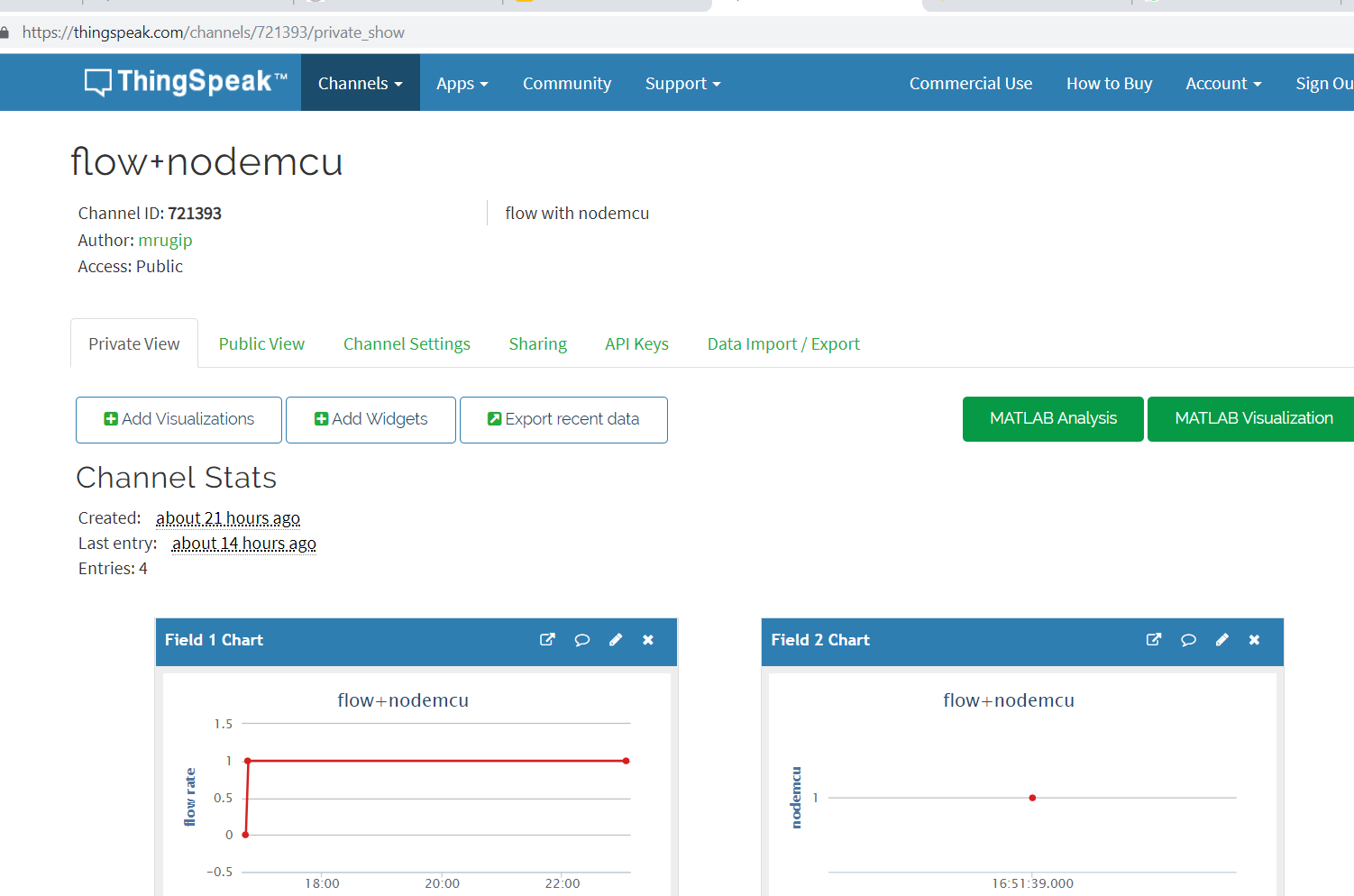
Task: Click the address bar URL
Action: coord(213,32)
